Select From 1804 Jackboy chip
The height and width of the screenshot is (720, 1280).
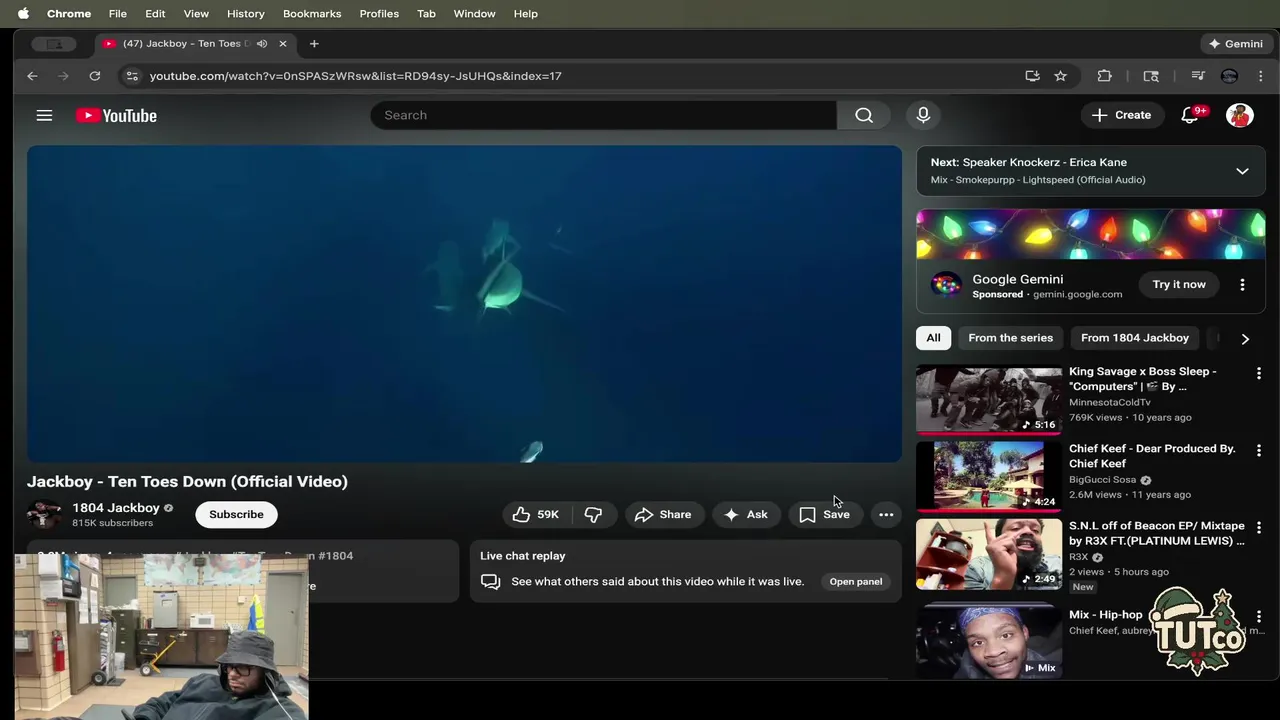pos(1135,338)
